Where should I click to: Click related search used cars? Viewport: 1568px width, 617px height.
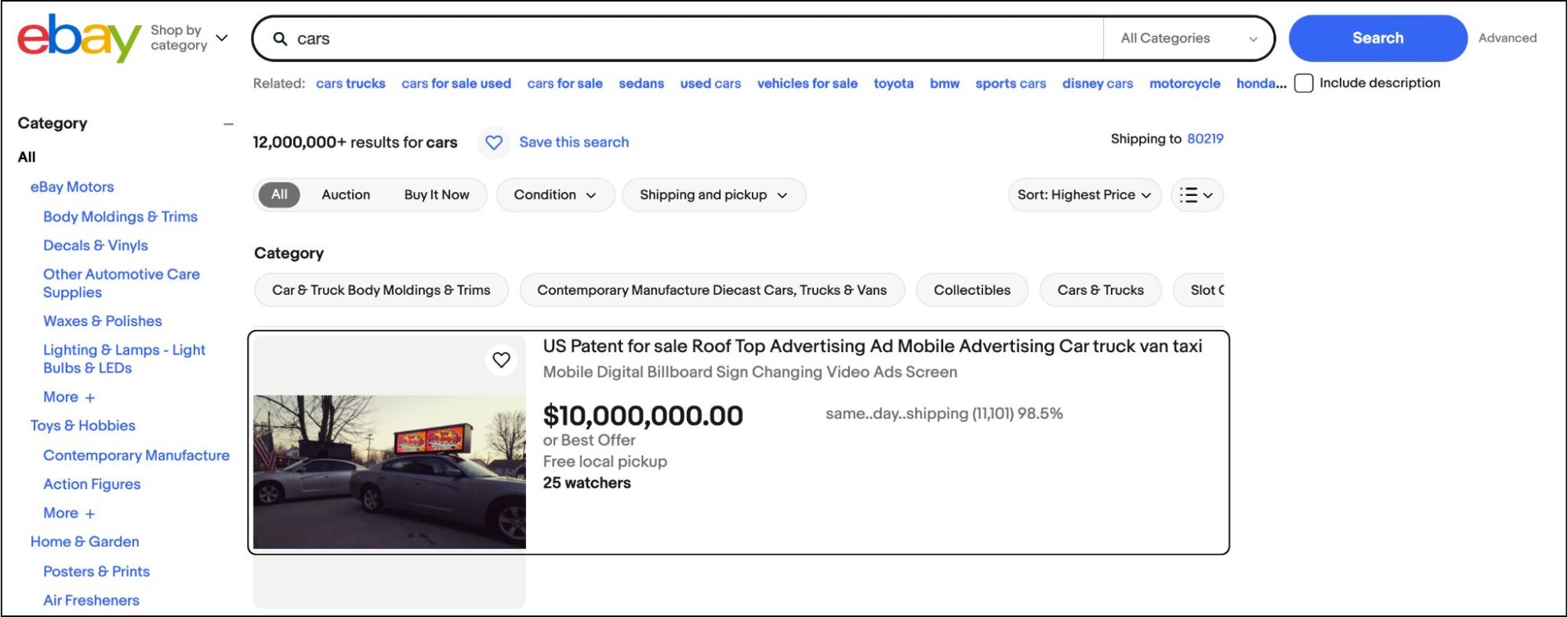(710, 83)
